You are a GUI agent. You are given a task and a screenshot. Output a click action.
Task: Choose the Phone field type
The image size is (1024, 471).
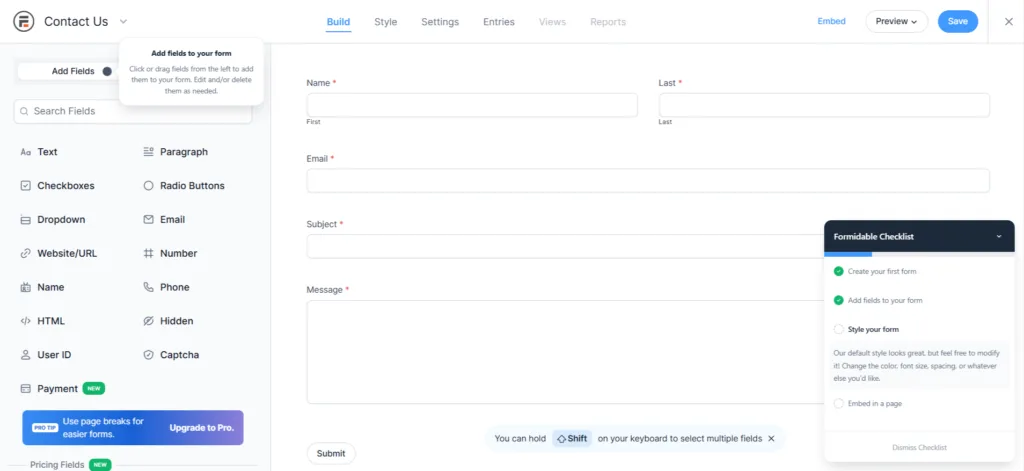166,287
